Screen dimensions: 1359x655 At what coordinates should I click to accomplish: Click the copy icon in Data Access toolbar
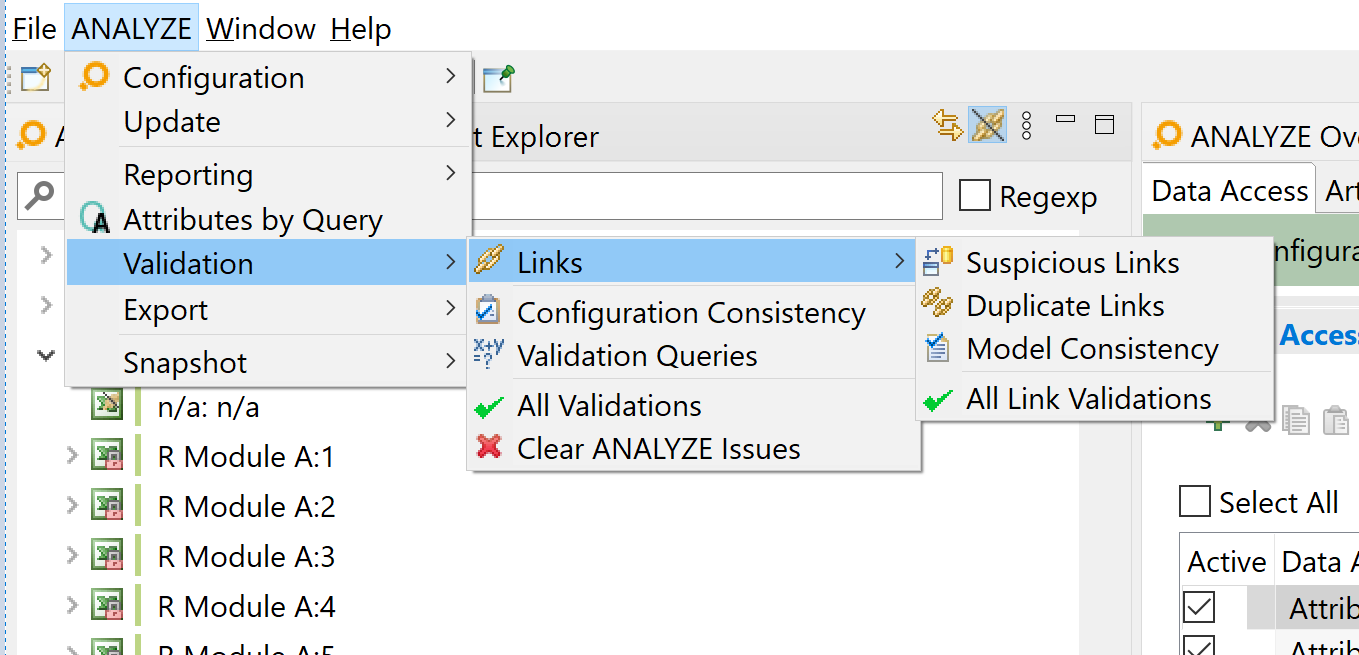point(1296,420)
